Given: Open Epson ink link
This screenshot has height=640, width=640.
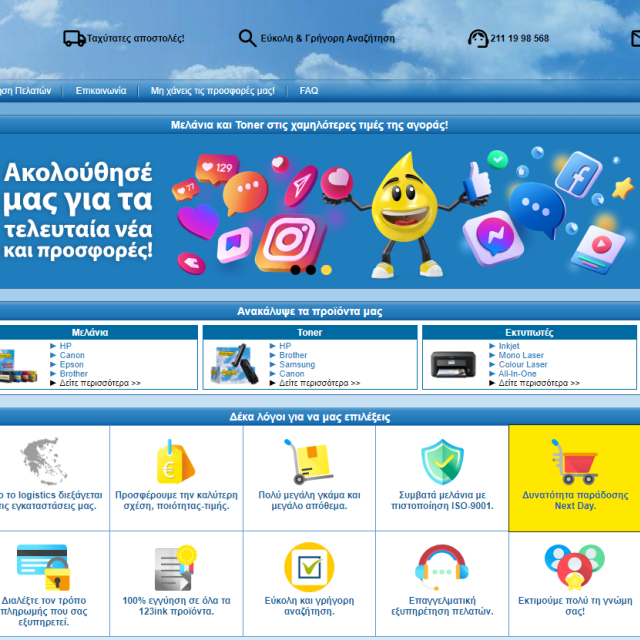Looking at the screenshot, I should tap(72, 364).
